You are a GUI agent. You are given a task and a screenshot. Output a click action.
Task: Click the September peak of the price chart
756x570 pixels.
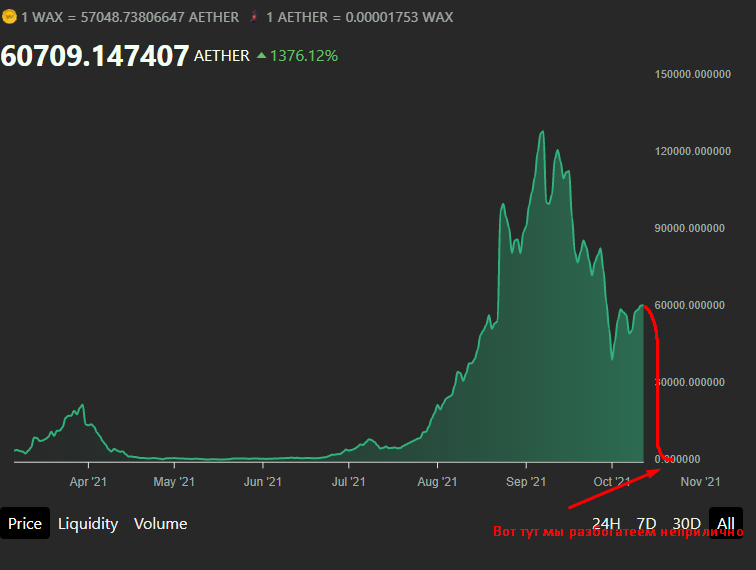(x=543, y=131)
